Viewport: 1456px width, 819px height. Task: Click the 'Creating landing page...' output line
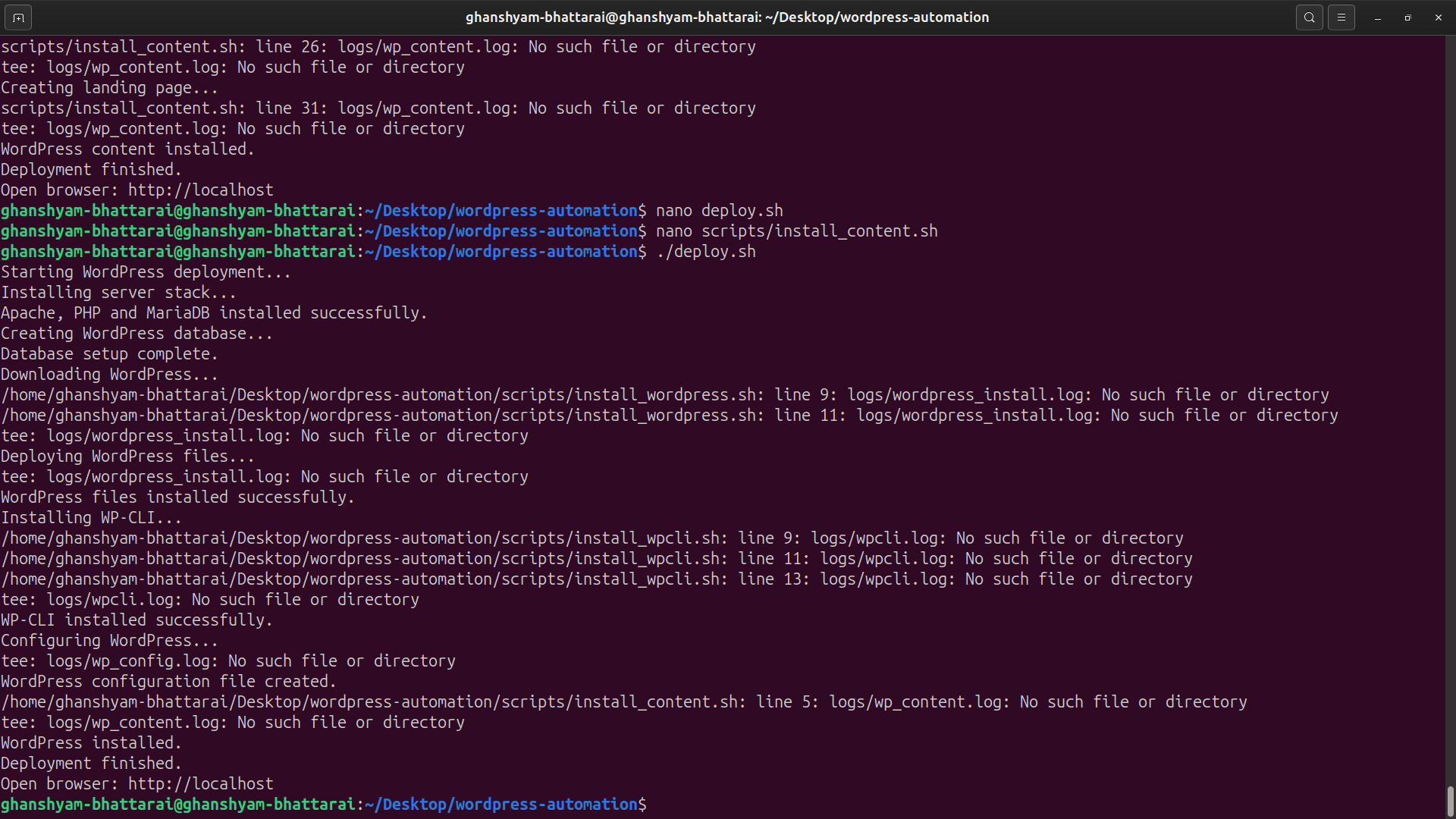109,87
